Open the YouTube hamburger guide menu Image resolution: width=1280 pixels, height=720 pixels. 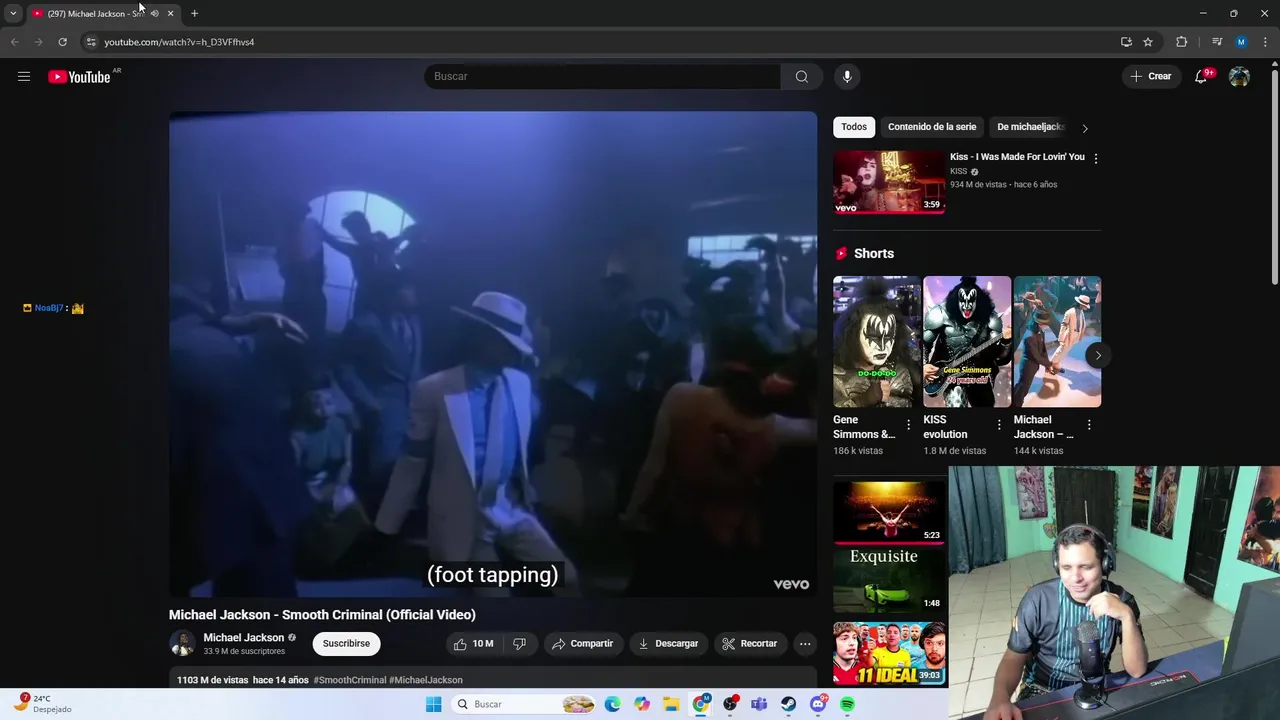coord(24,76)
